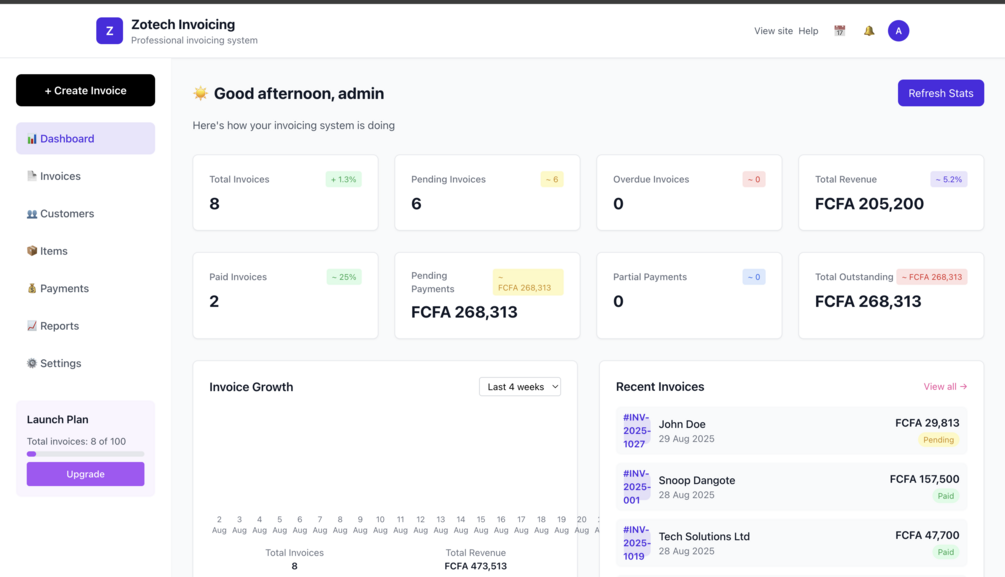Click the Dashboard bar chart icon
The image size is (1005, 577).
click(31, 138)
